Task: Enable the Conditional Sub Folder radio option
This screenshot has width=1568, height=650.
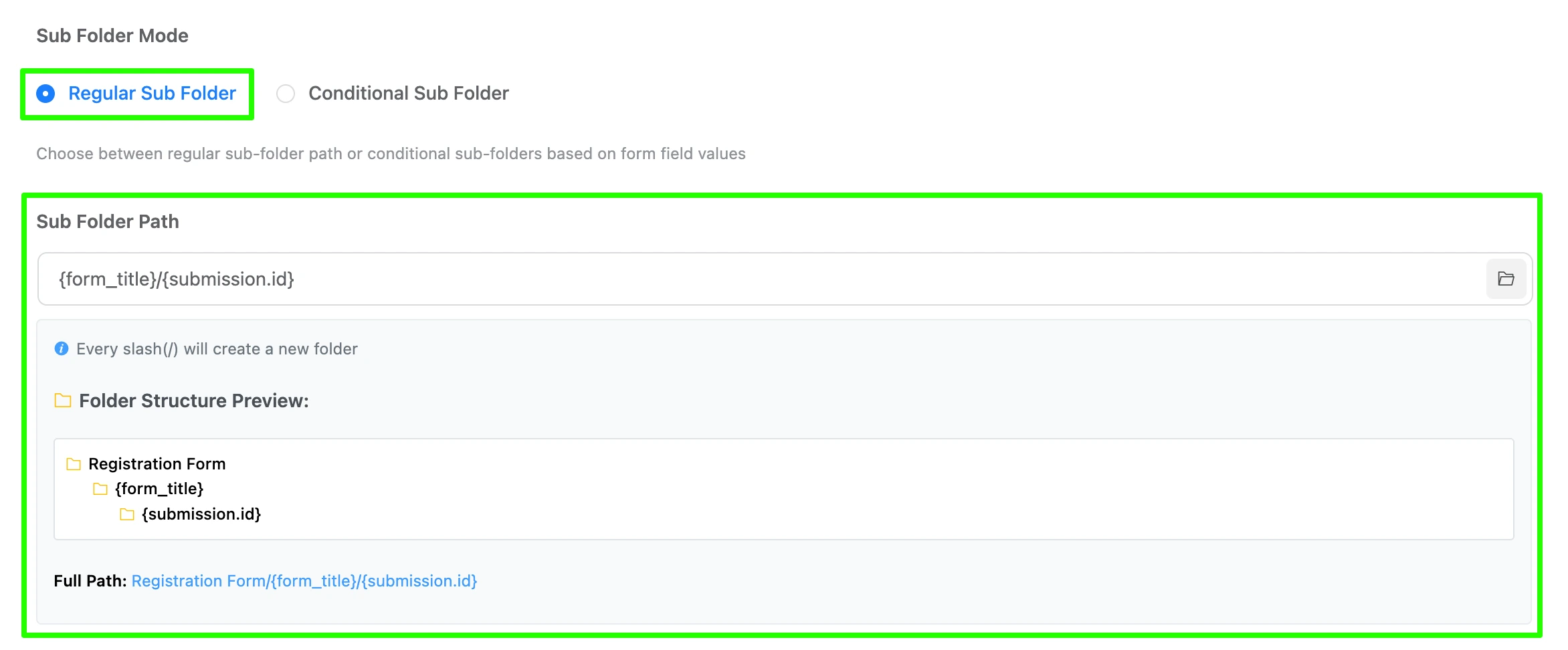Action: (x=286, y=94)
